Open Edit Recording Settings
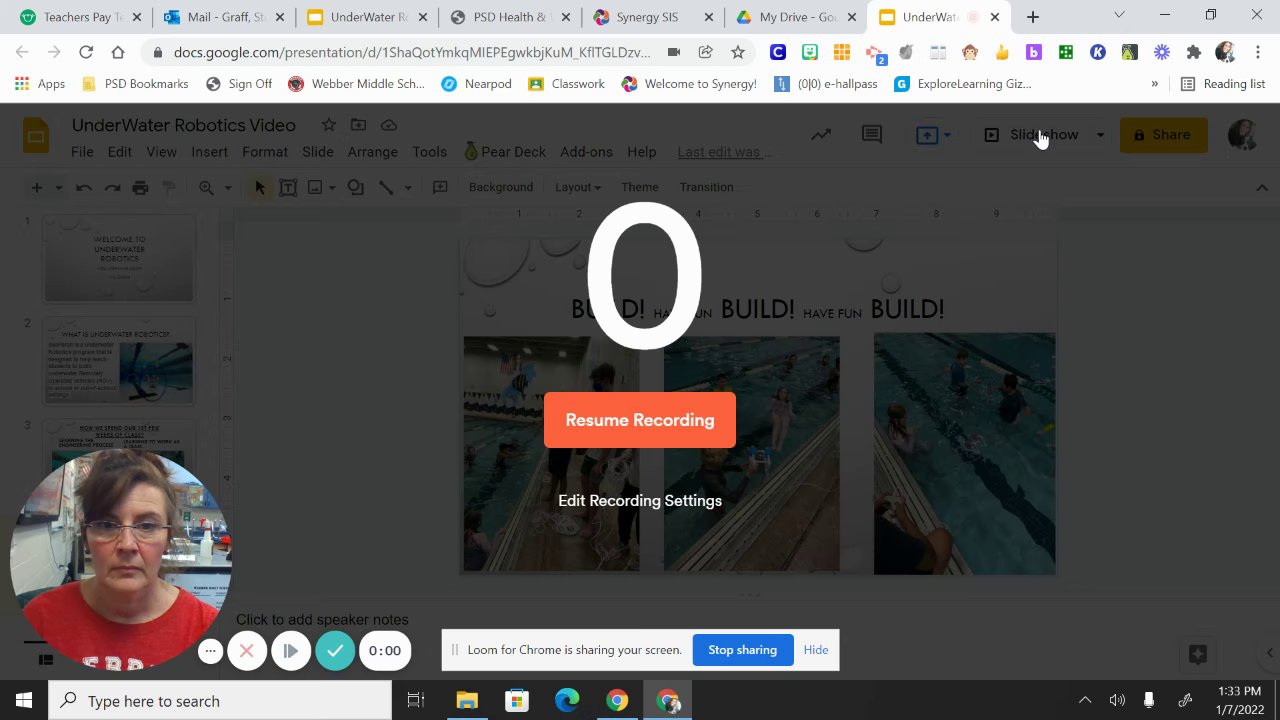The height and width of the screenshot is (720, 1280). click(x=640, y=501)
